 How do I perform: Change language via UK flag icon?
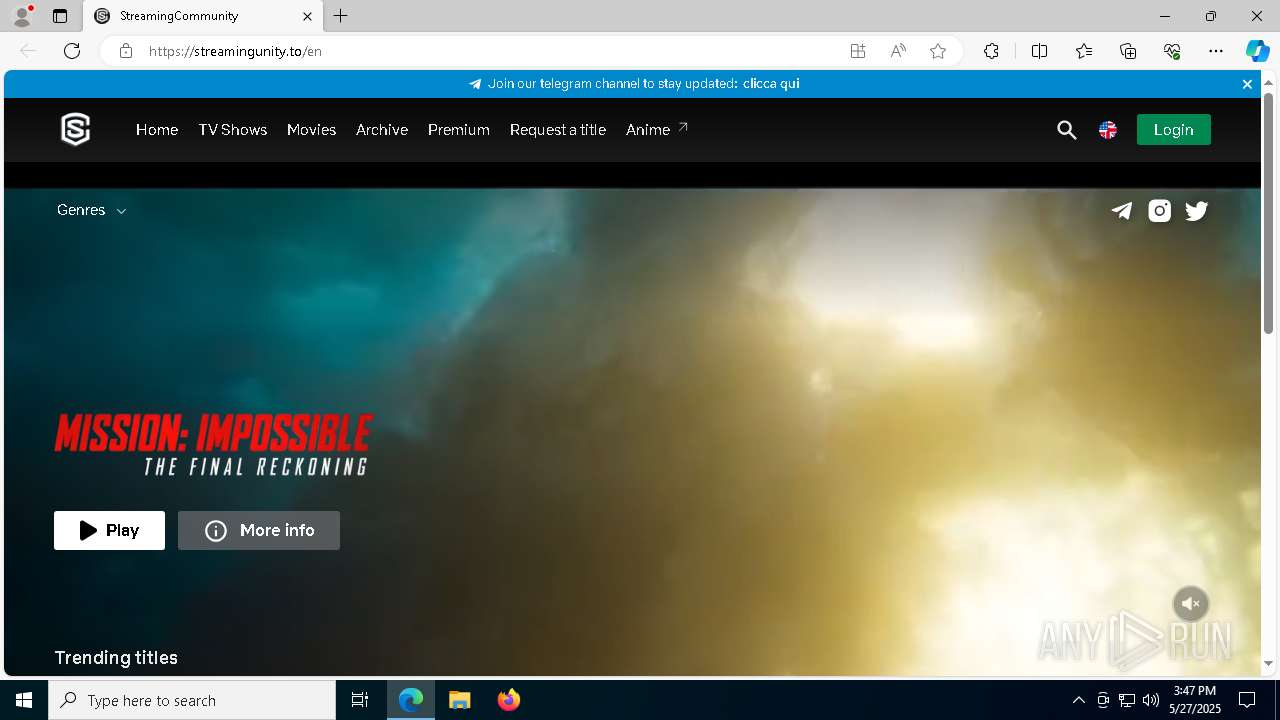coord(1108,130)
